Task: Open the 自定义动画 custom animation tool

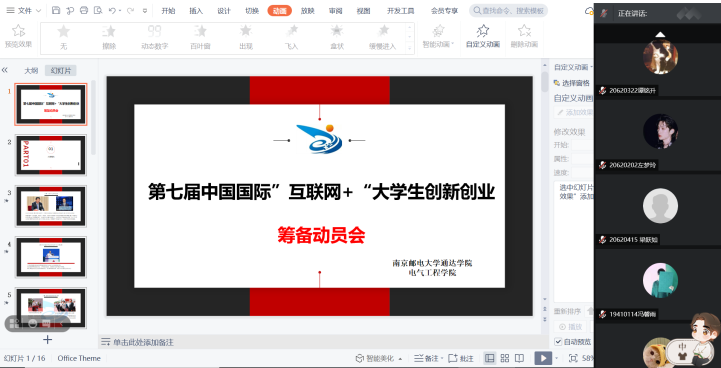Action: [x=482, y=37]
